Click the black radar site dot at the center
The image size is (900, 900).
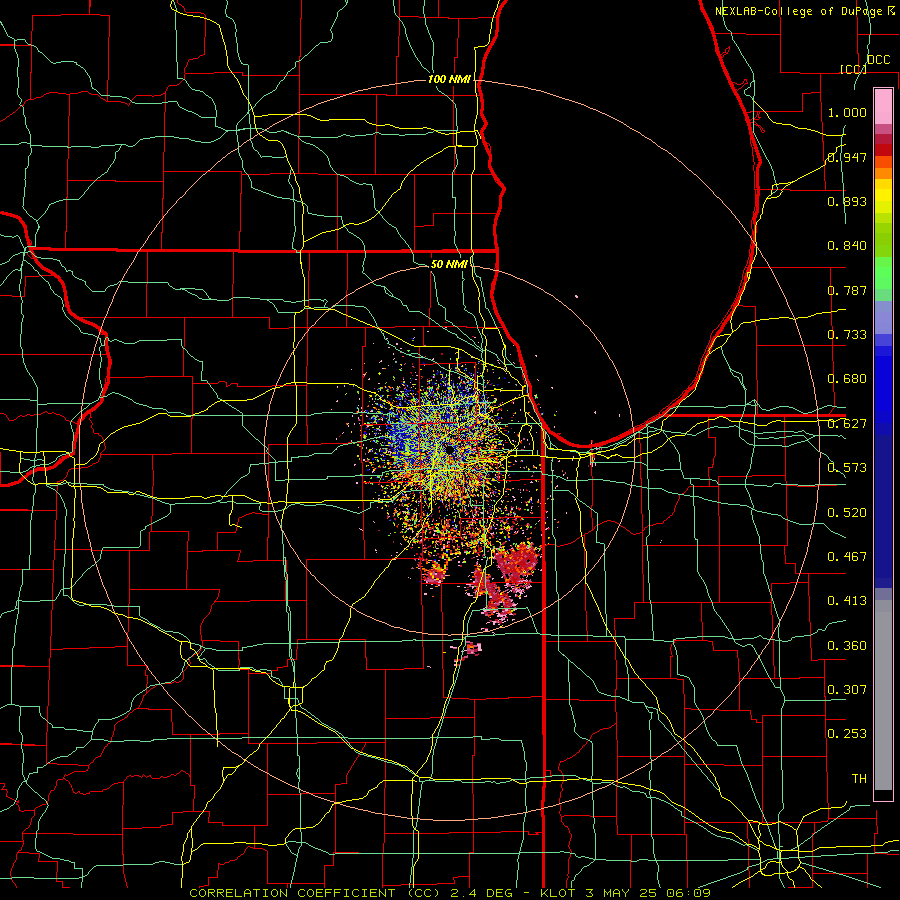pos(450,450)
